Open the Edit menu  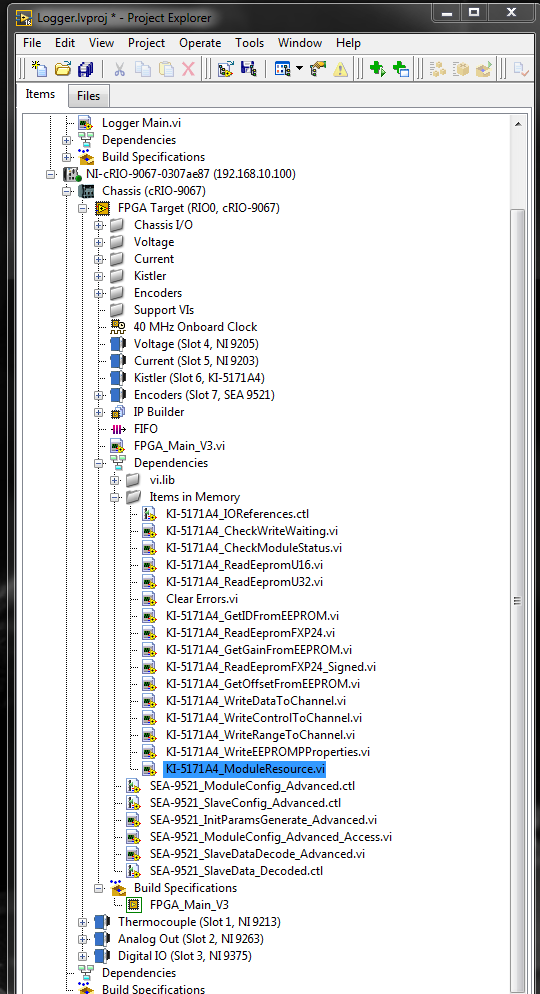point(65,43)
